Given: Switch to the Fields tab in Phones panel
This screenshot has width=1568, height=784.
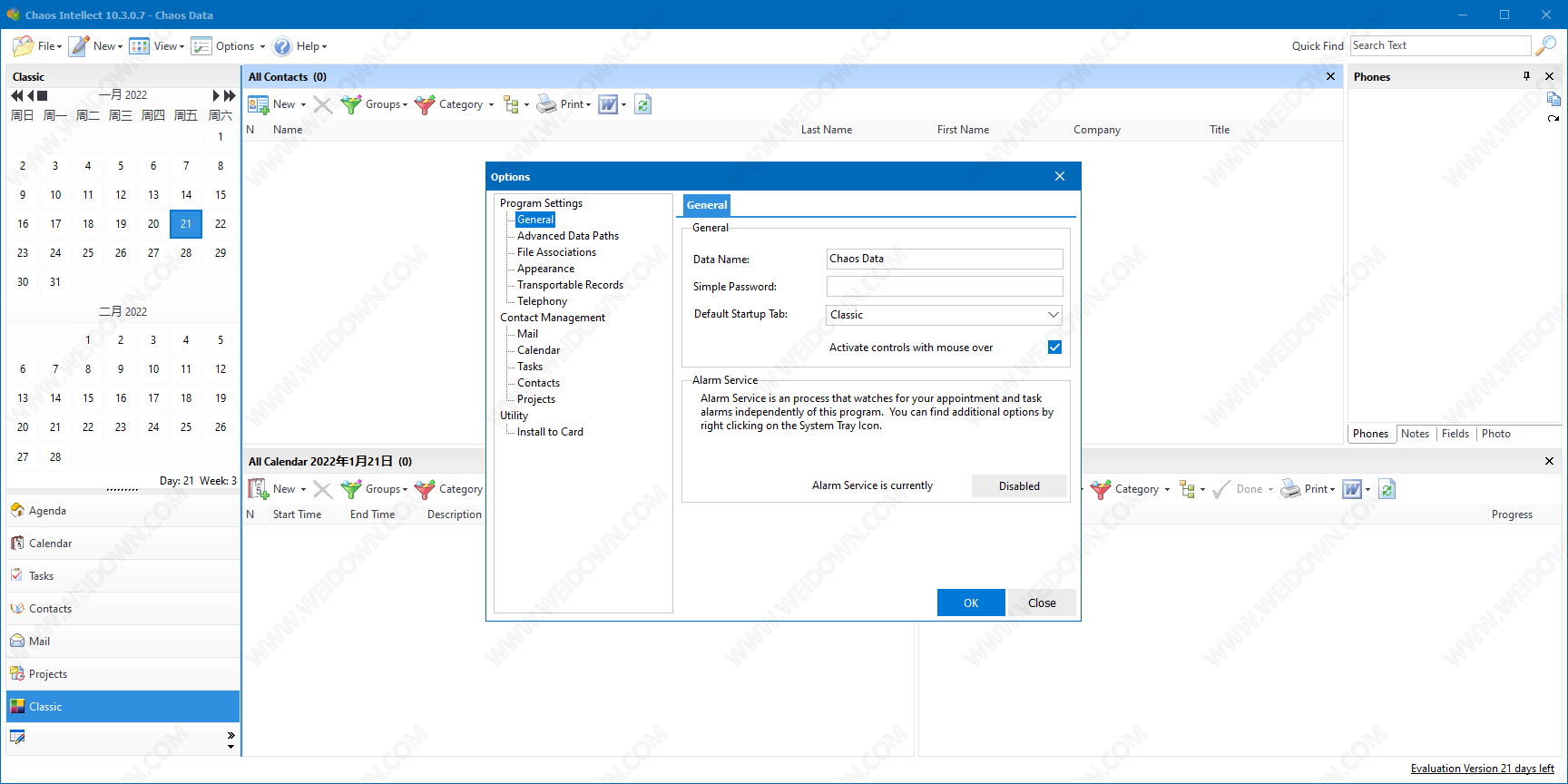Looking at the screenshot, I should (x=1455, y=434).
